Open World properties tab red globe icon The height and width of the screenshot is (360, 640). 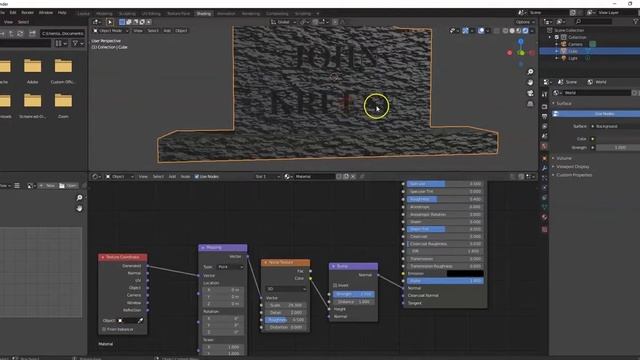click(x=544, y=146)
